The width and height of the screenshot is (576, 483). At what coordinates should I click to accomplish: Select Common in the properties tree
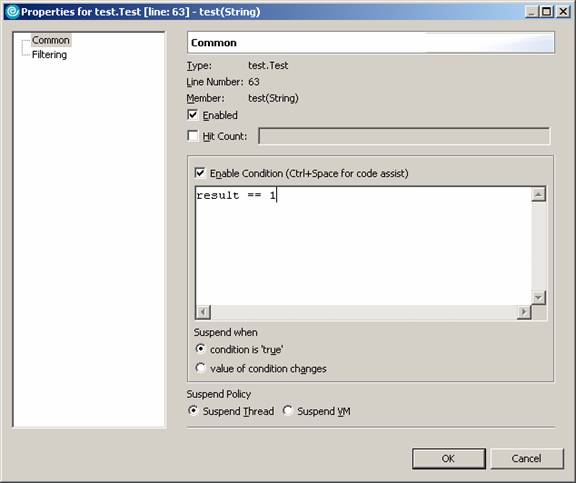tap(51, 40)
